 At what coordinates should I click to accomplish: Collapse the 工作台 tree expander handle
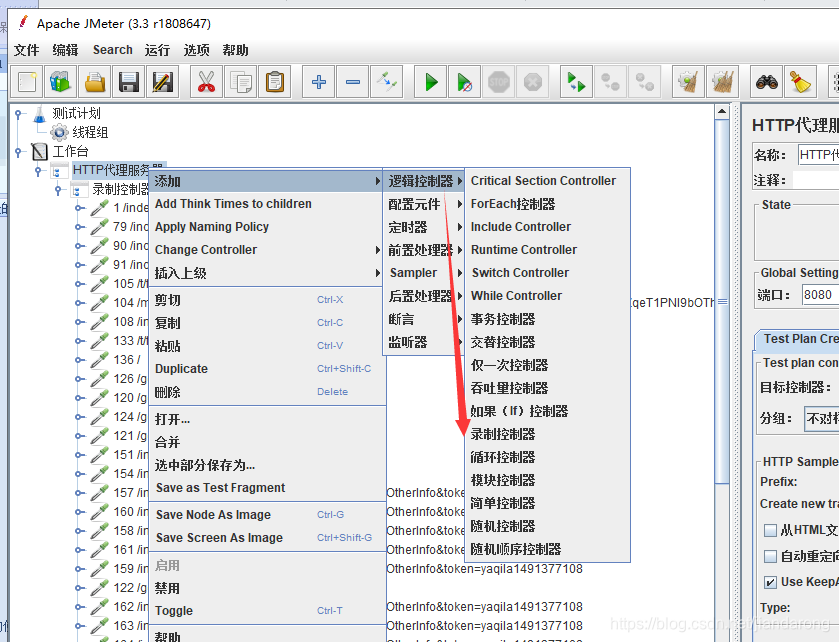coord(19,152)
